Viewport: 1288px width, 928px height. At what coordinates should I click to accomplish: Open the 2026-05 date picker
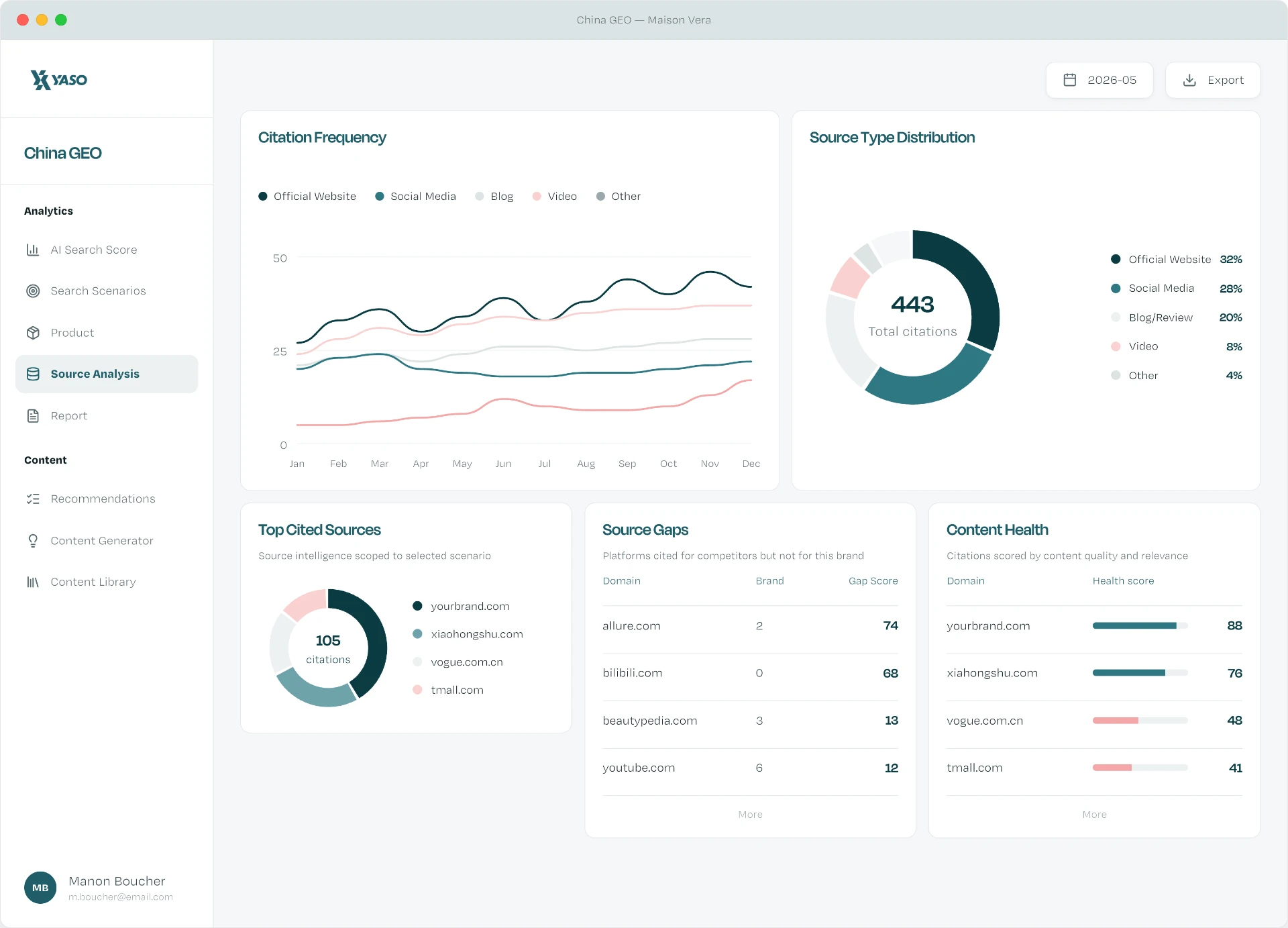click(x=1099, y=80)
